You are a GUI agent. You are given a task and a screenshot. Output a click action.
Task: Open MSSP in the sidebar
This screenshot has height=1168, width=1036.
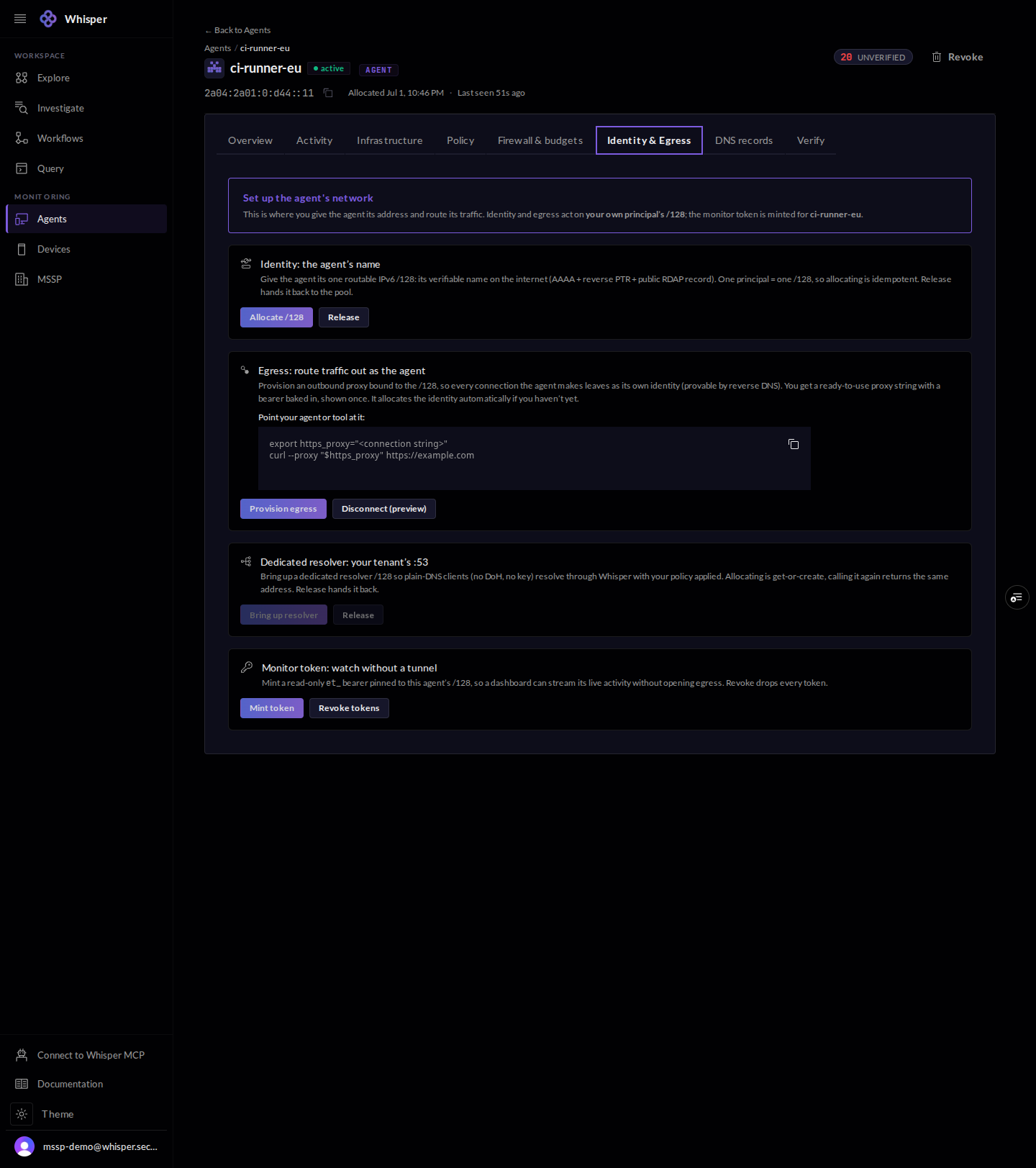tap(86, 279)
